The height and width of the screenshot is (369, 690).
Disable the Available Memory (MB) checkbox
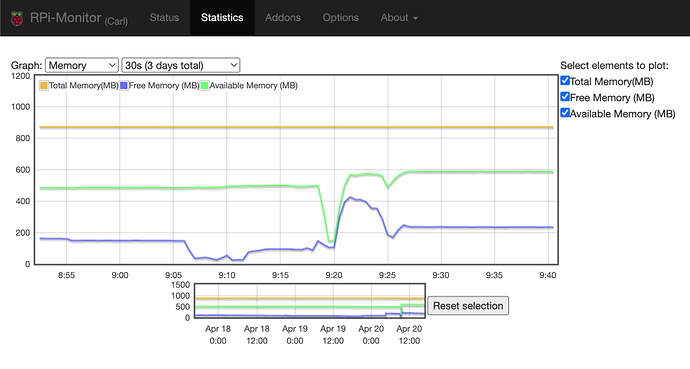coord(565,113)
